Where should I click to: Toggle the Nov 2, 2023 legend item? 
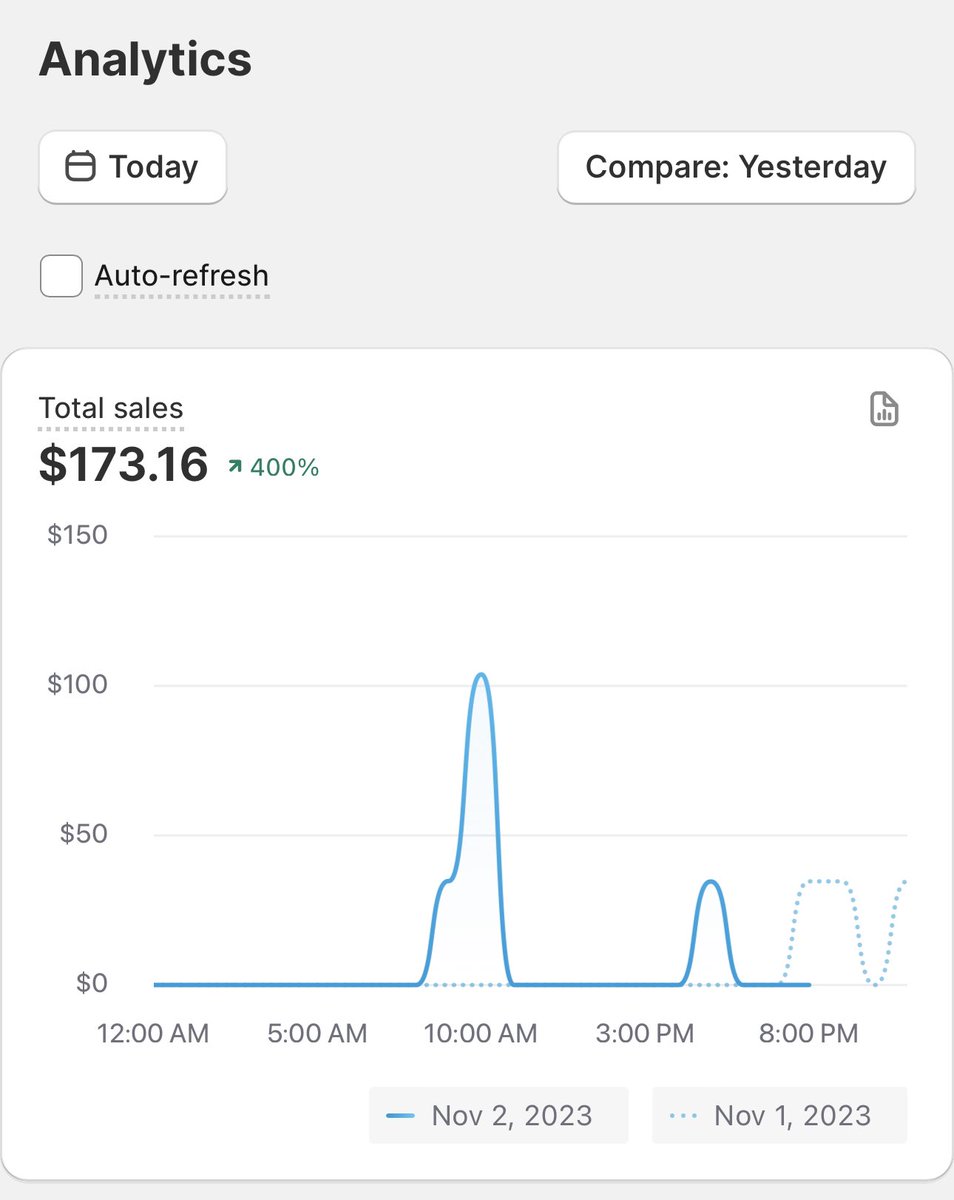pyautogui.click(x=499, y=1115)
